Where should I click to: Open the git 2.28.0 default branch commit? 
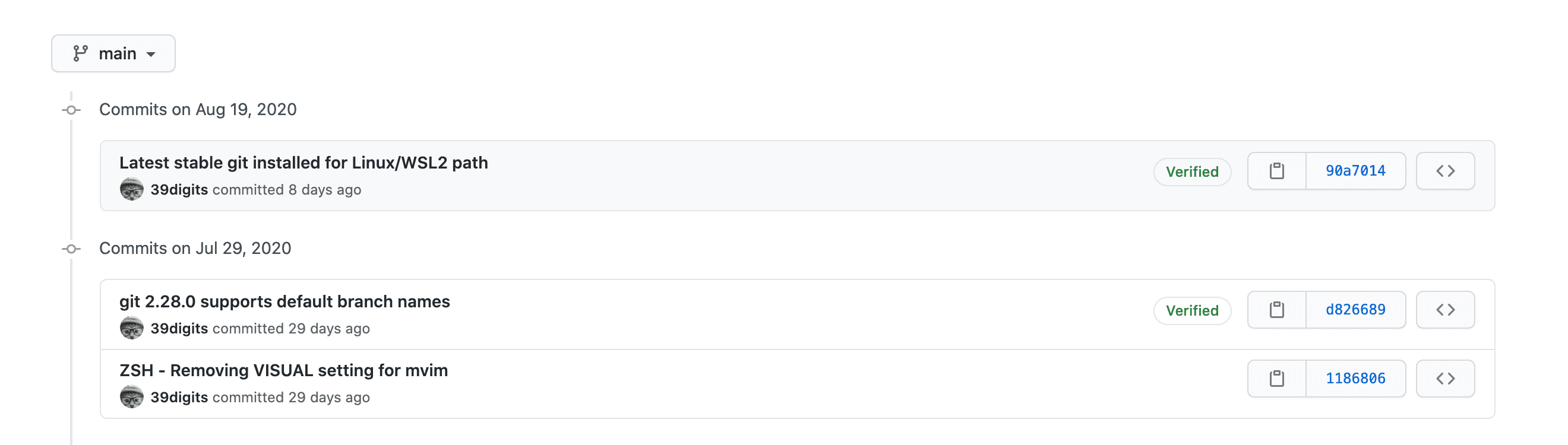(x=284, y=301)
